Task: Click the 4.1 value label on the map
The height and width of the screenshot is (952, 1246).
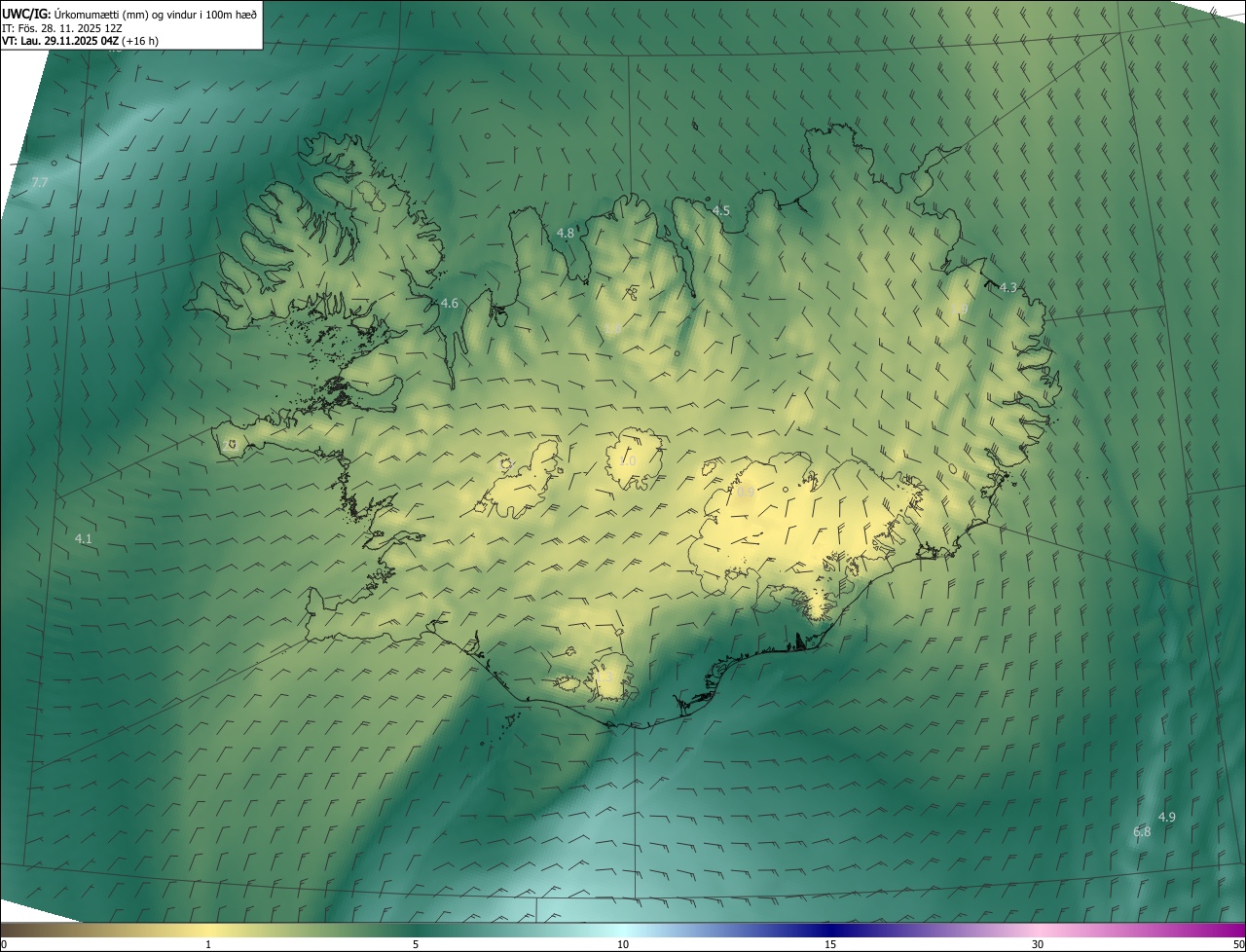Action: pyautogui.click(x=84, y=538)
